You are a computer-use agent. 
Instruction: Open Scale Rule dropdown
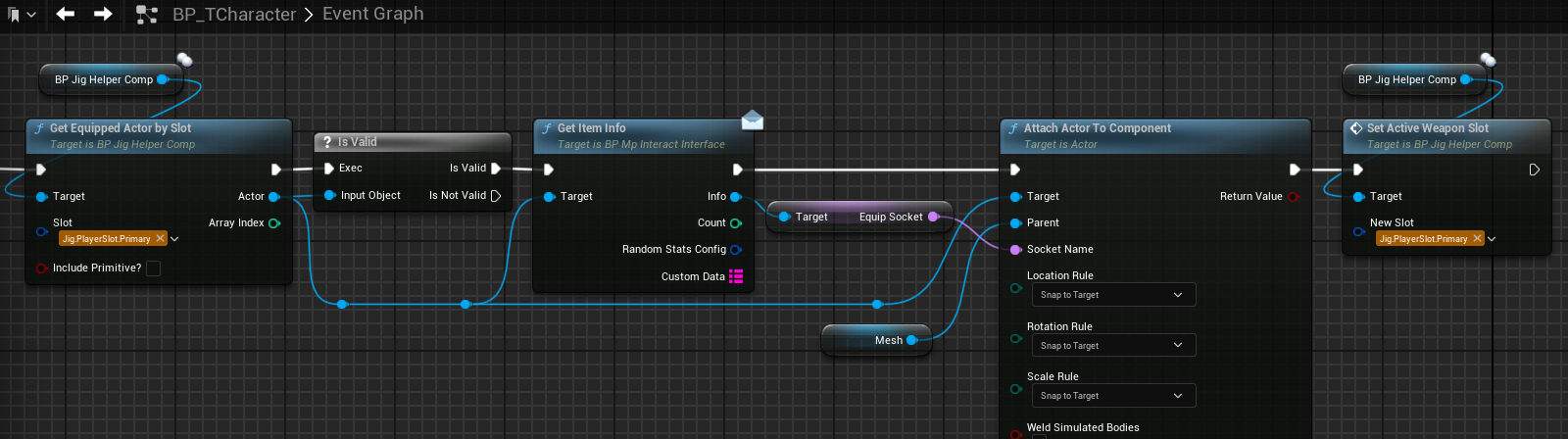[1113, 396]
